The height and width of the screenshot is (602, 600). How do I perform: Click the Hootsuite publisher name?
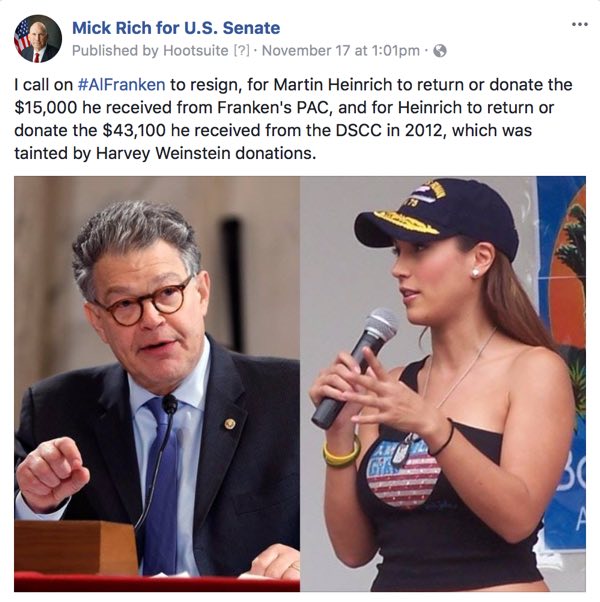196,51
